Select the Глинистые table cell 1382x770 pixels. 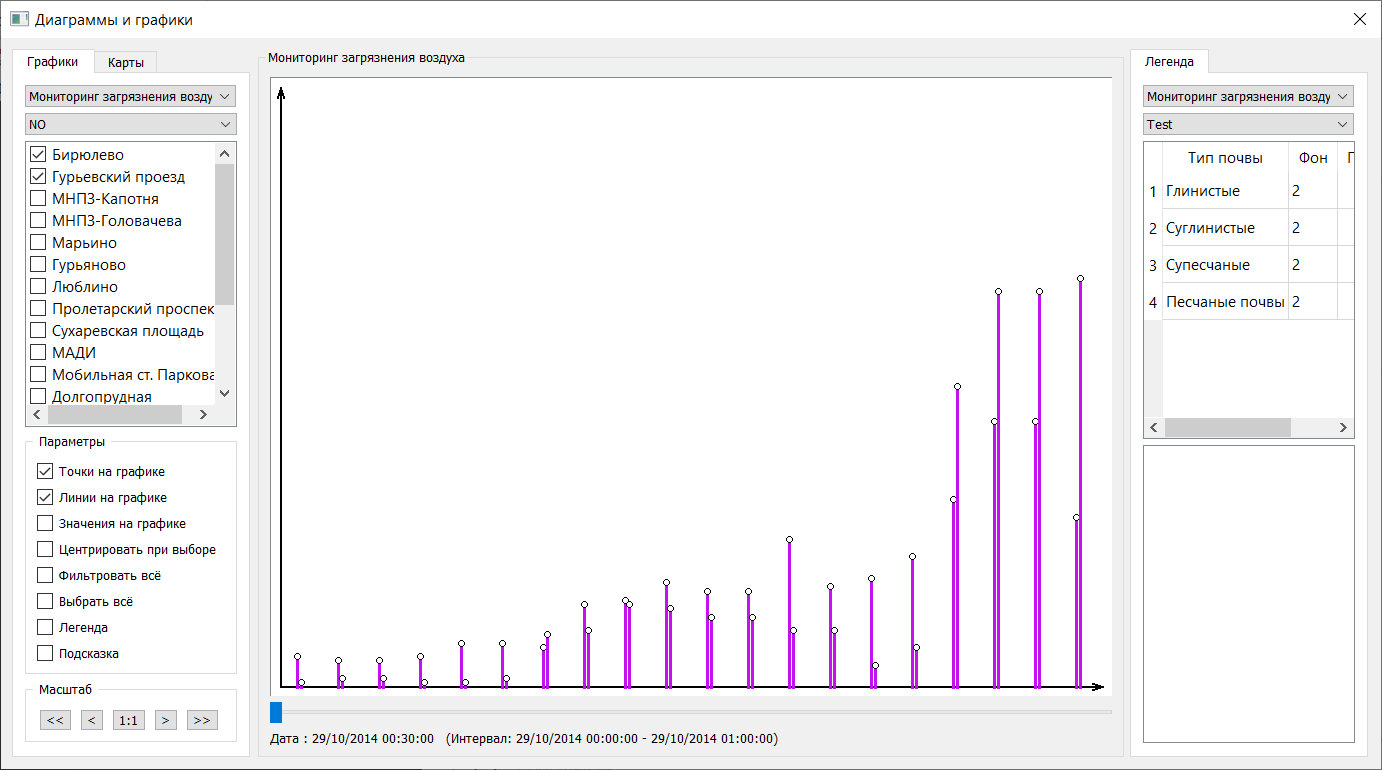pyautogui.click(x=1225, y=191)
